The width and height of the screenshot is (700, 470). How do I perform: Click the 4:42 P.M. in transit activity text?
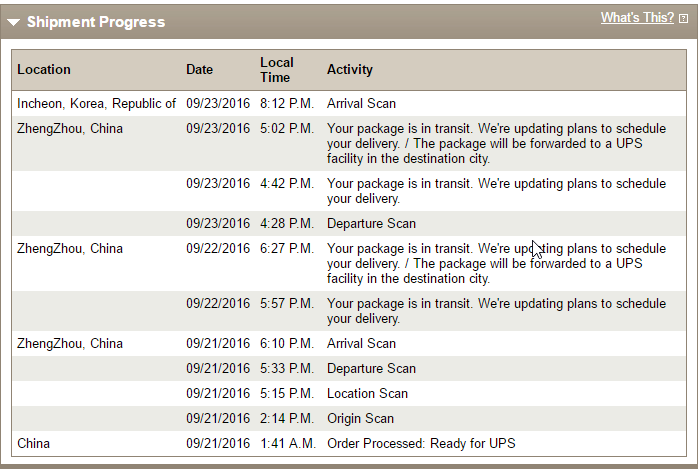[496, 191]
